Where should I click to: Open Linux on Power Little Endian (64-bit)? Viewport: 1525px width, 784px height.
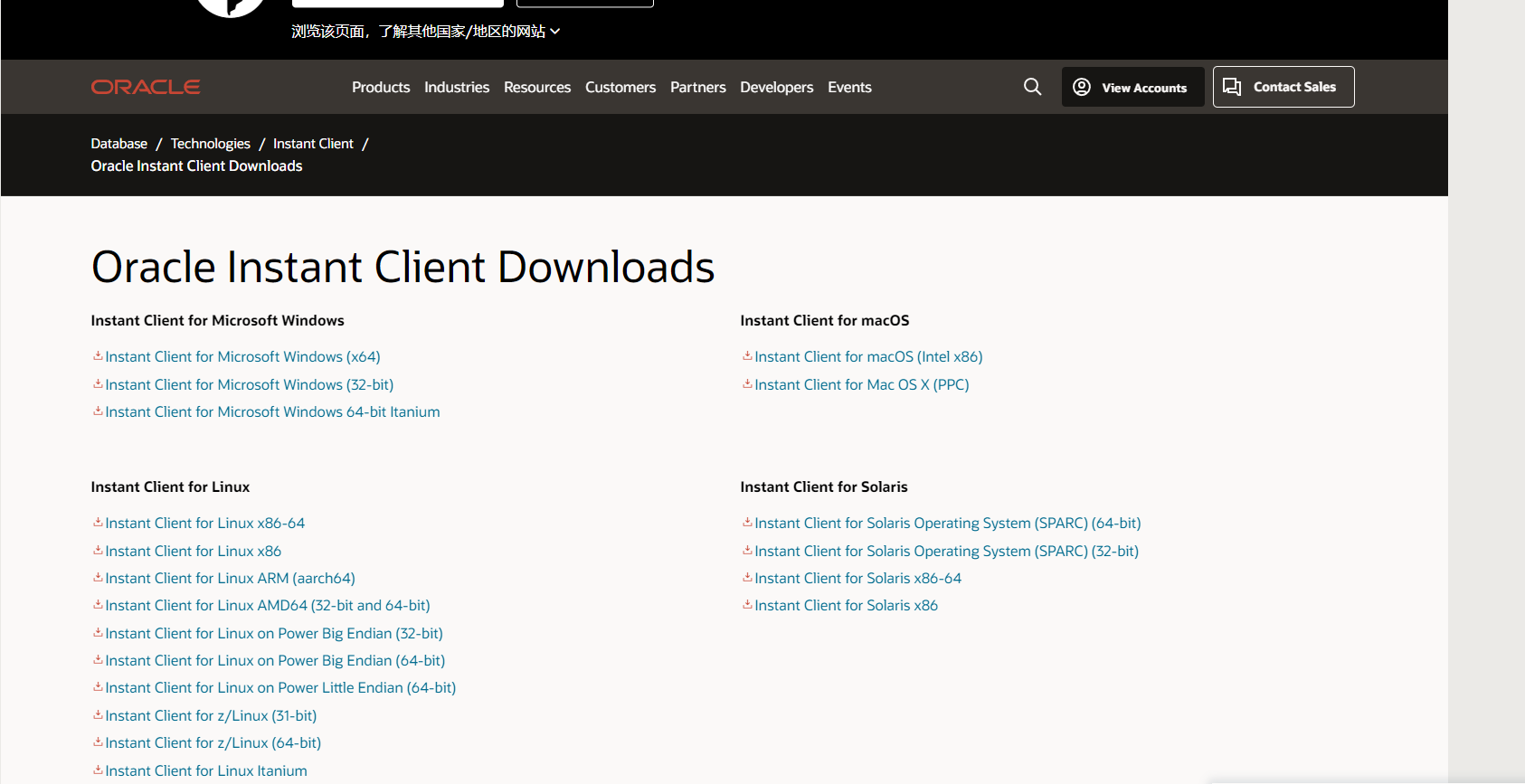coord(280,688)
